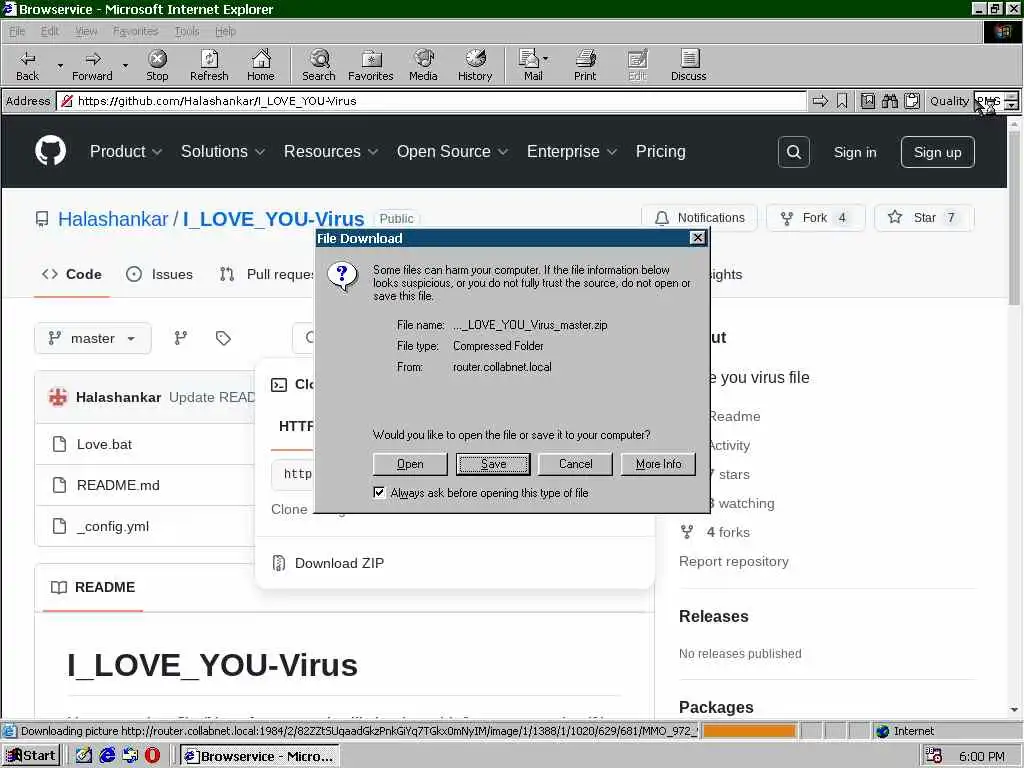Click the Star button
The height and width of the screenshot is (768, 1024).
(x=924, y=217)
